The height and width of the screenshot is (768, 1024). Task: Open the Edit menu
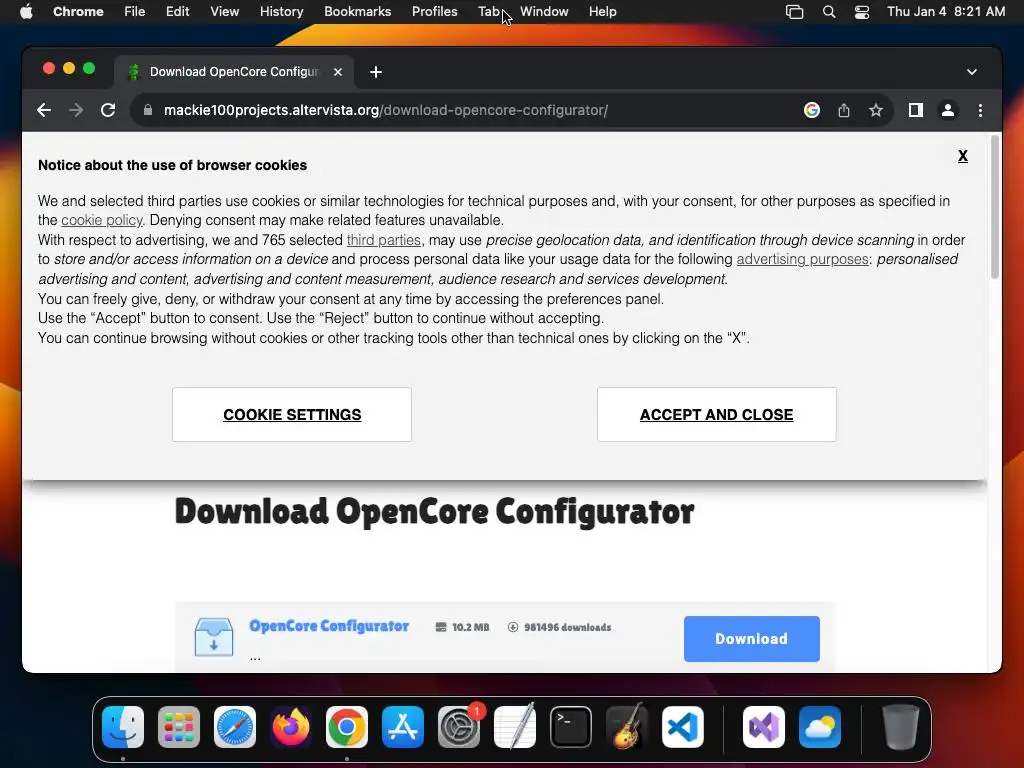(x=177, y=12)
